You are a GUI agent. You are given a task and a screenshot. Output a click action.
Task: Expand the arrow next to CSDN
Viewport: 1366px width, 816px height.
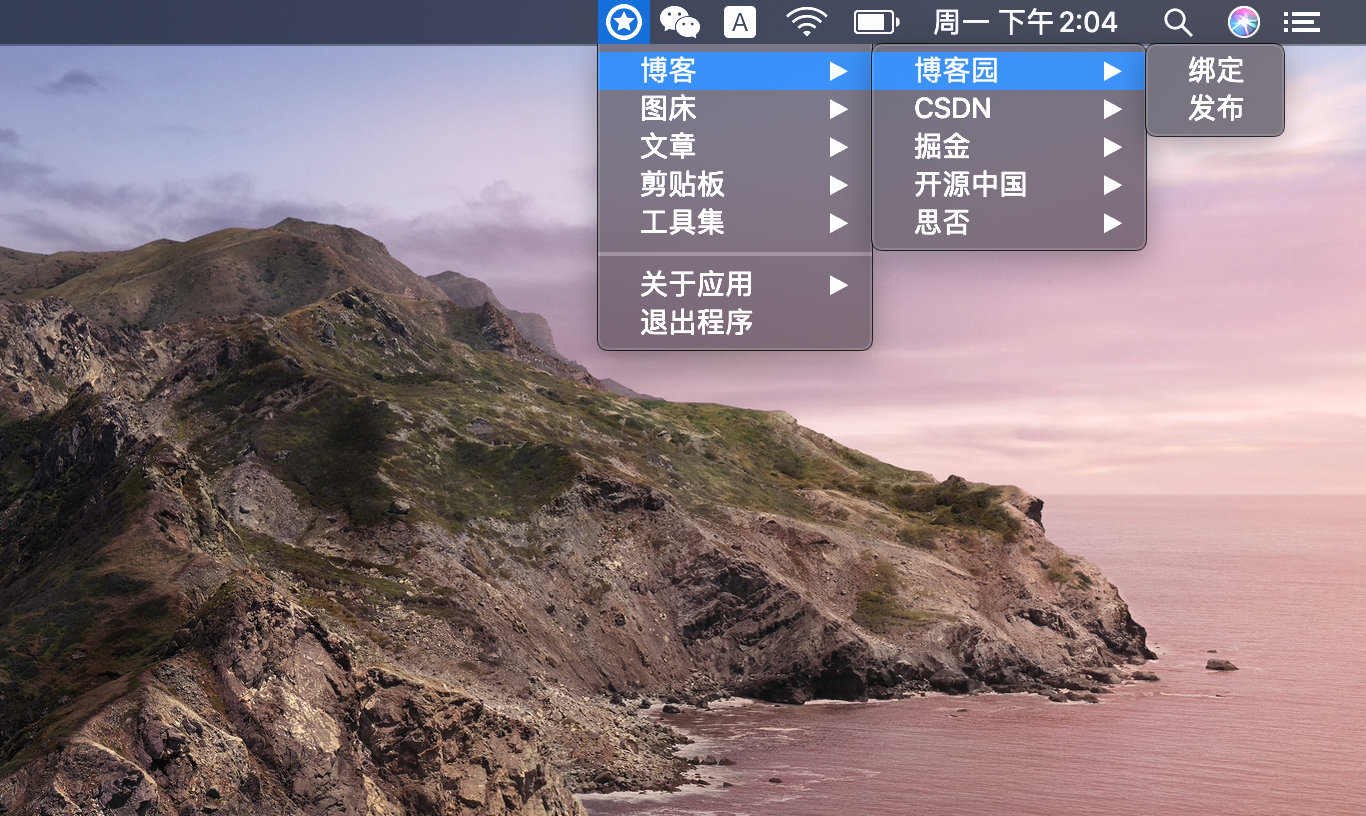(x=1112, y=109)
